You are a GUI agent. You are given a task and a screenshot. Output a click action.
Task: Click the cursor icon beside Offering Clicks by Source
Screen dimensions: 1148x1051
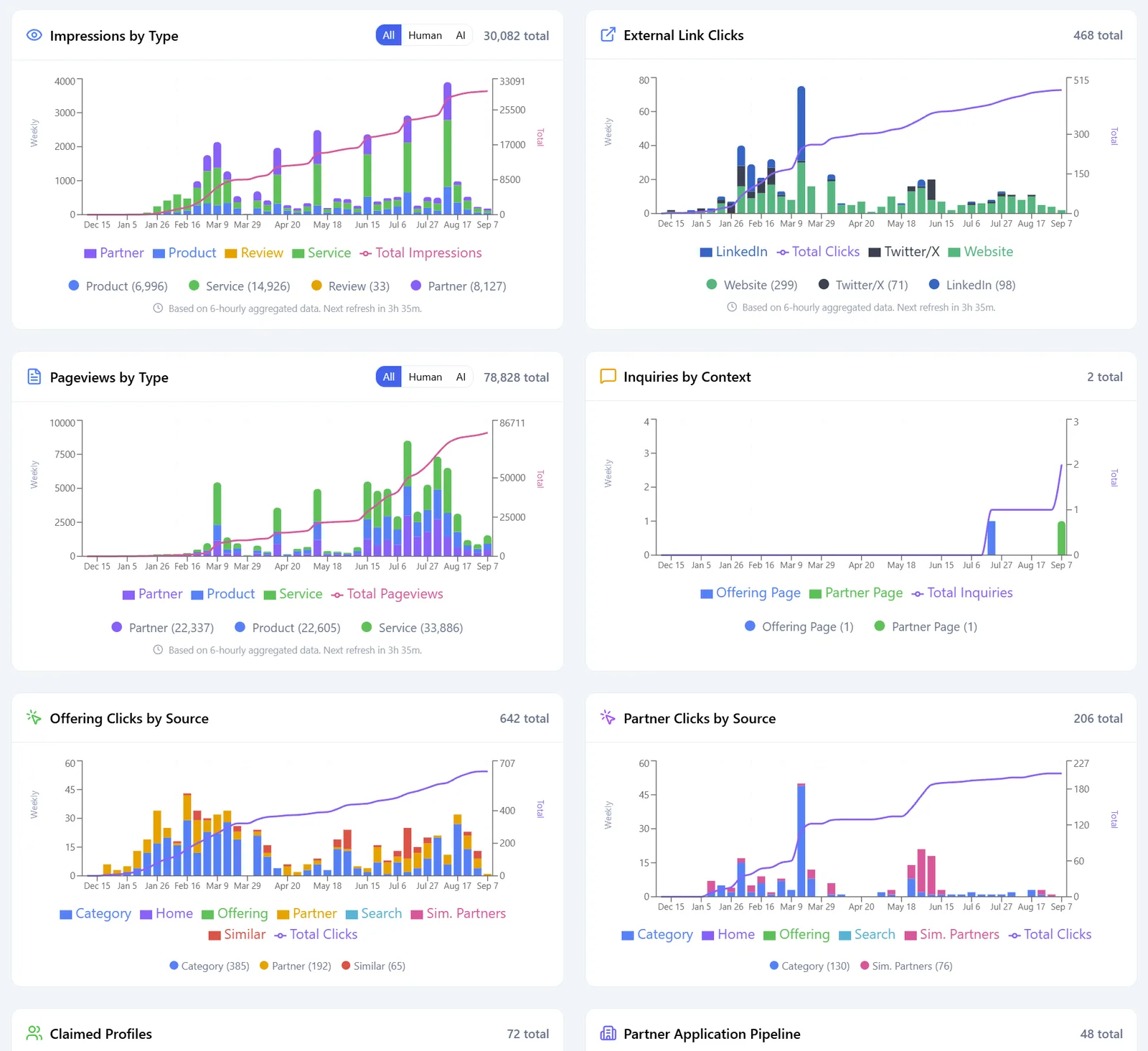(x=34, y=717)
